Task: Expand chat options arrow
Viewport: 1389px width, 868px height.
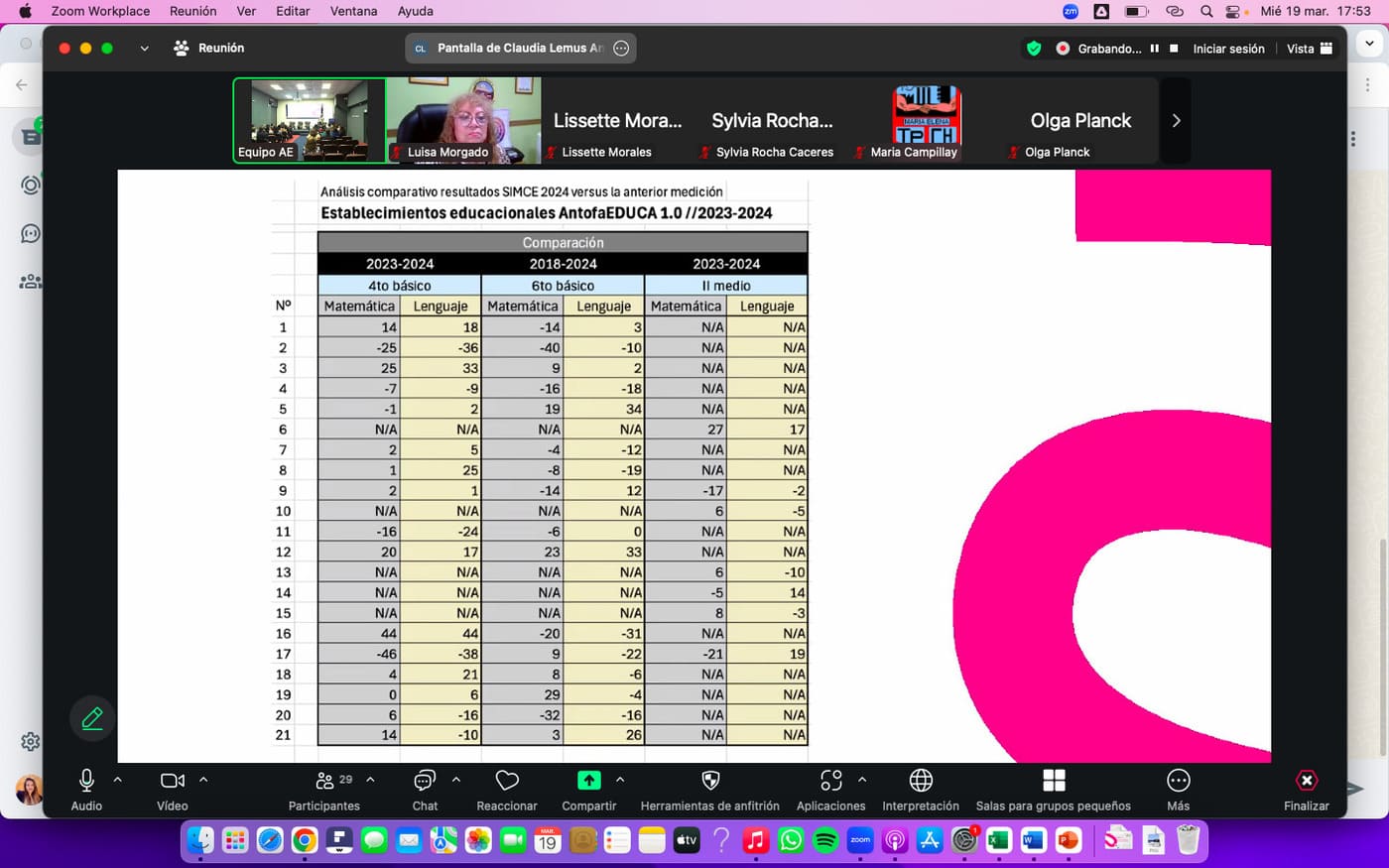Action: click(x=456, y=780)
